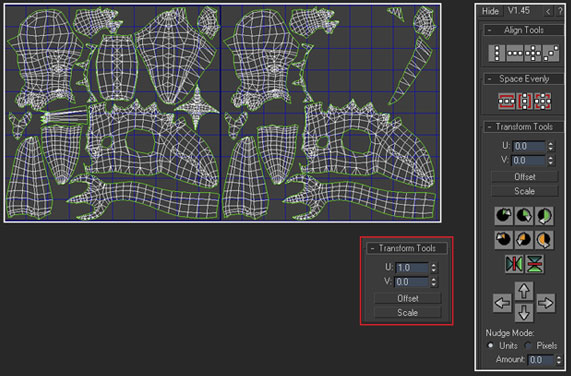This screenshot has width=571, height=376.
Task: Mirror UVs horizontally with the red-bar icon
Action: [514, 264]
